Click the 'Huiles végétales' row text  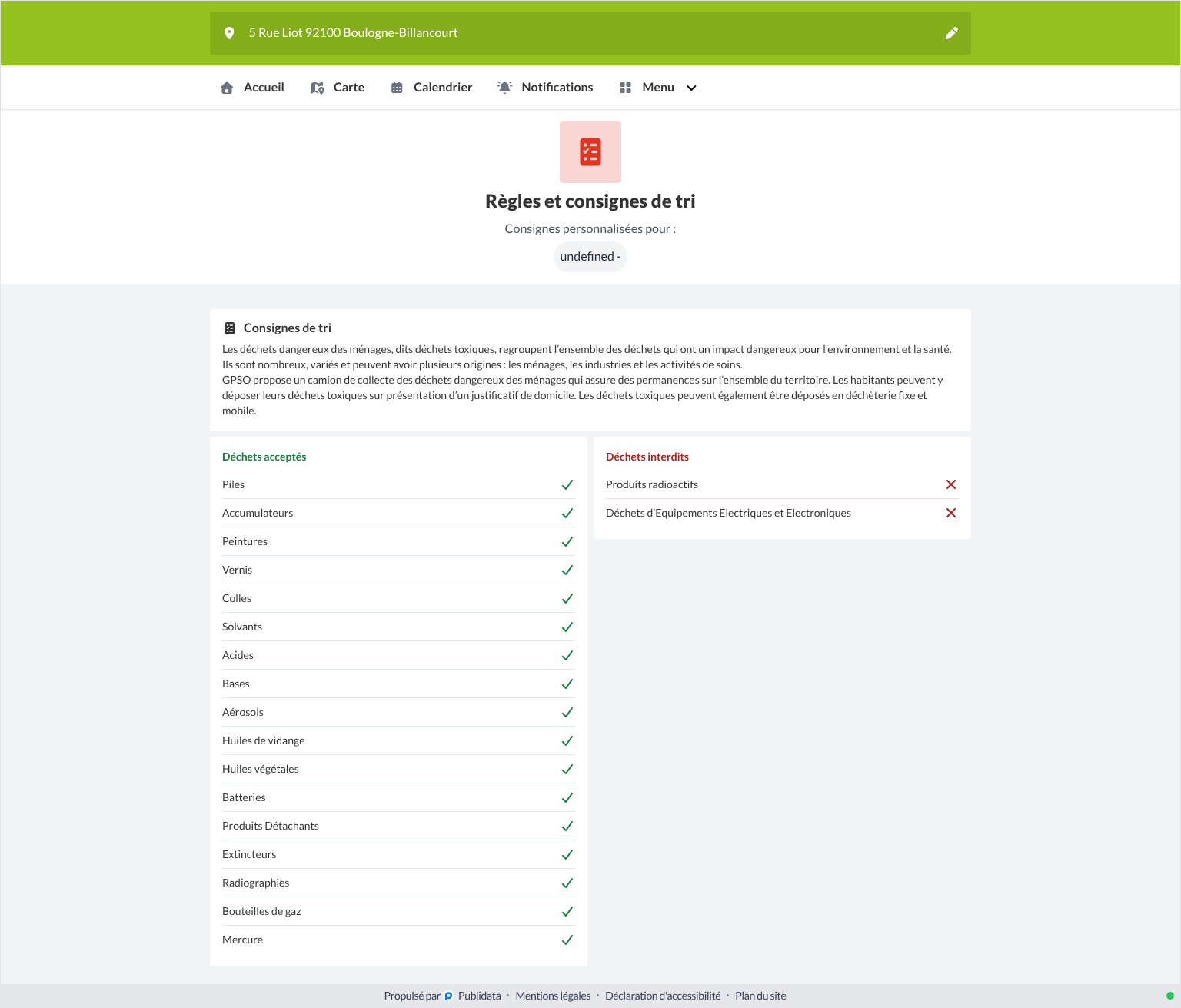(x=261, y=769)
